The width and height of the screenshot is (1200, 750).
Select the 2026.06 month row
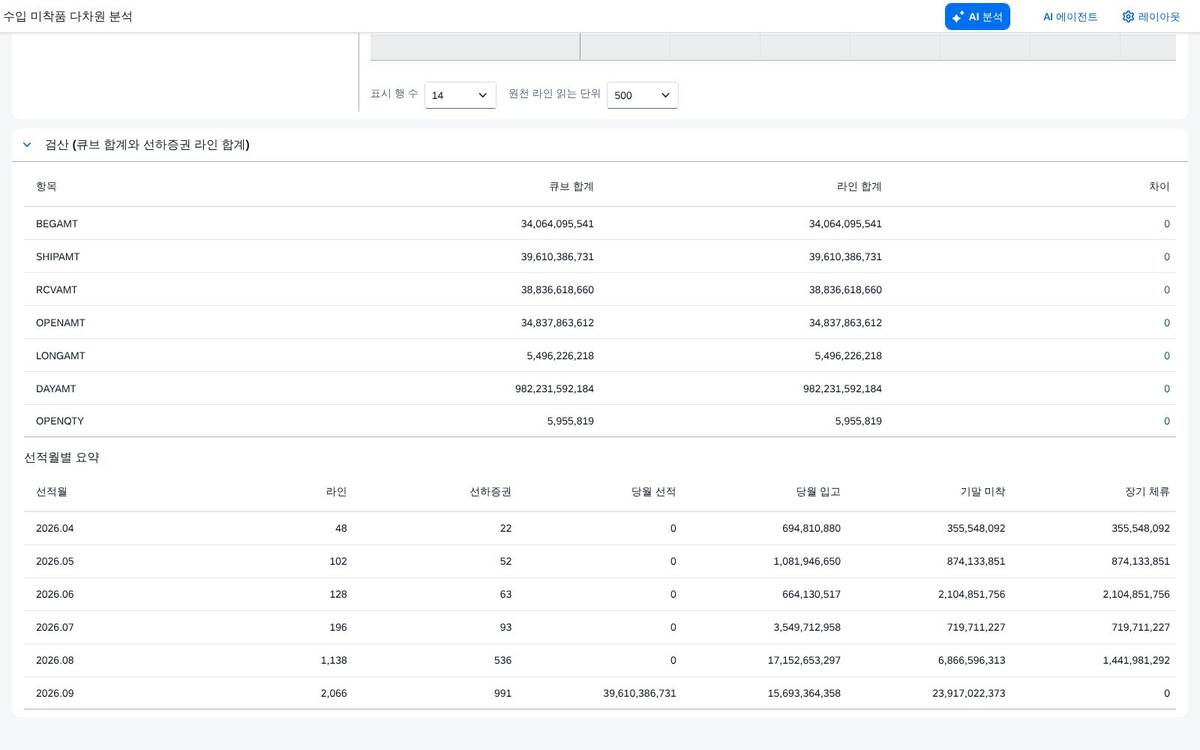point(600,594)
